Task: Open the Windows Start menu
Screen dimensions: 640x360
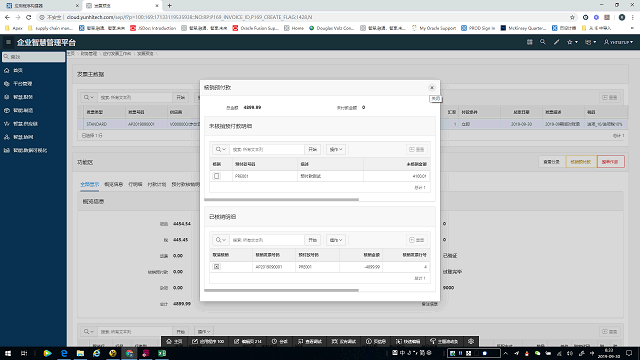Action: tap(8, 353)
